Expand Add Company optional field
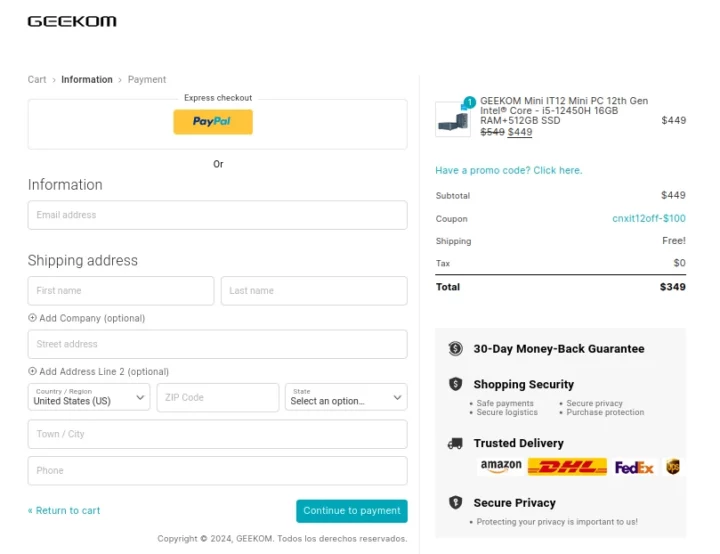The height and width of the screenshot is (554, 720). [87, 318]
